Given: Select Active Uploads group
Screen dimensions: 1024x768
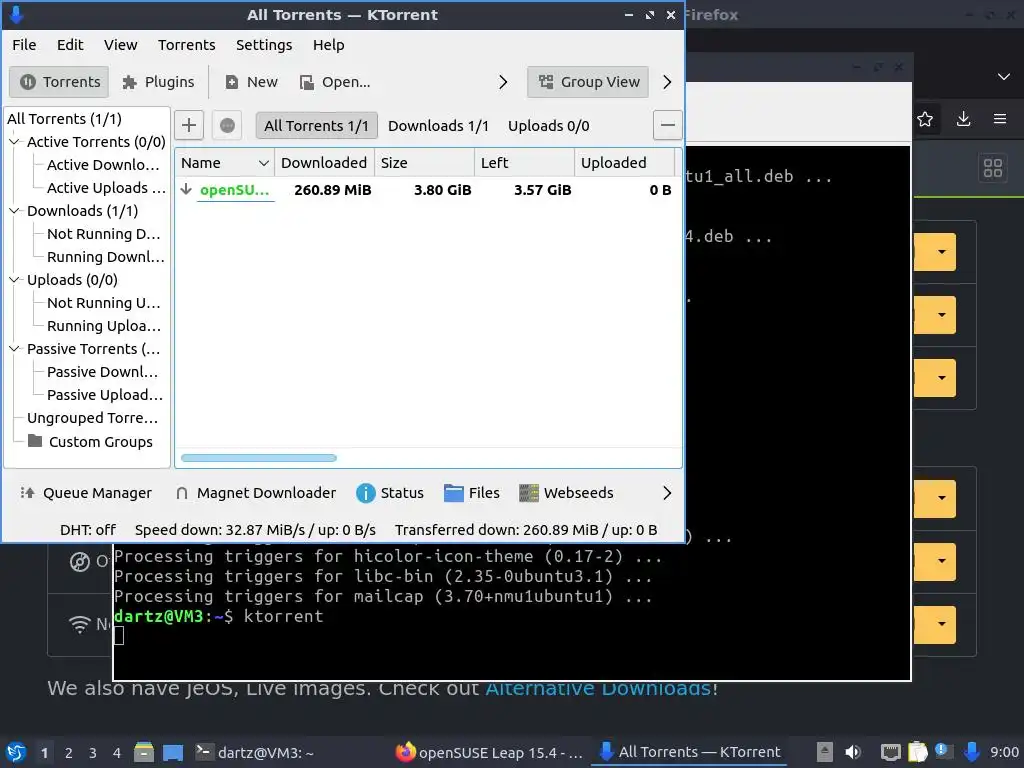Looking at the screenshot, I should [106, 187].
